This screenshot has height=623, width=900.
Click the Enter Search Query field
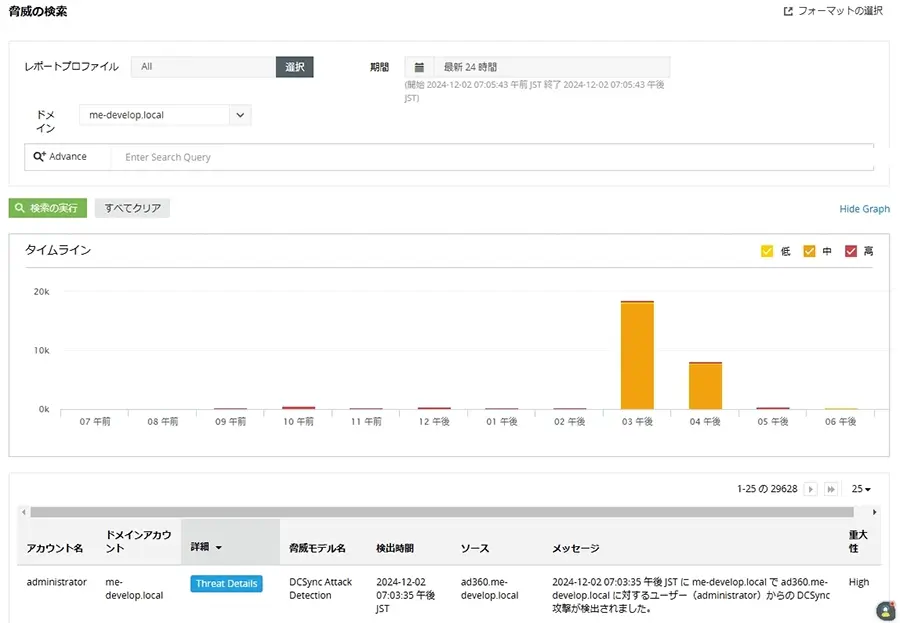coord(492,157)
